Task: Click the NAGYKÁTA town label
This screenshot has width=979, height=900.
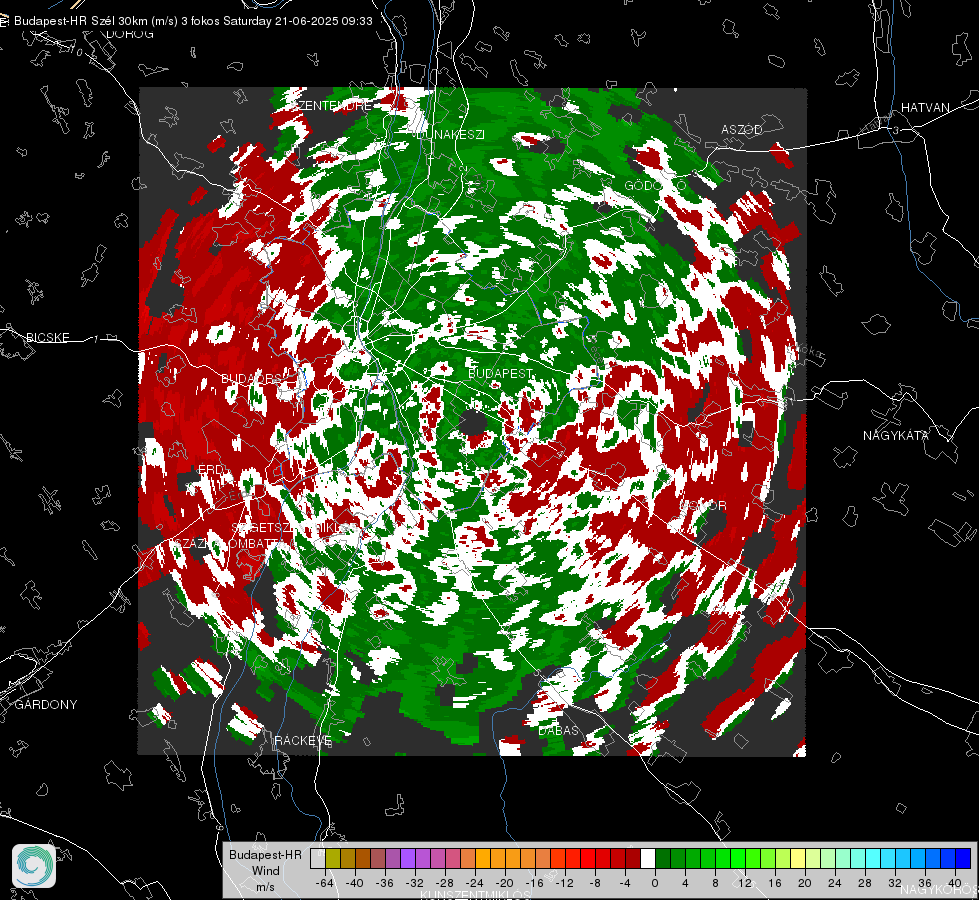Action: (896, 435)
